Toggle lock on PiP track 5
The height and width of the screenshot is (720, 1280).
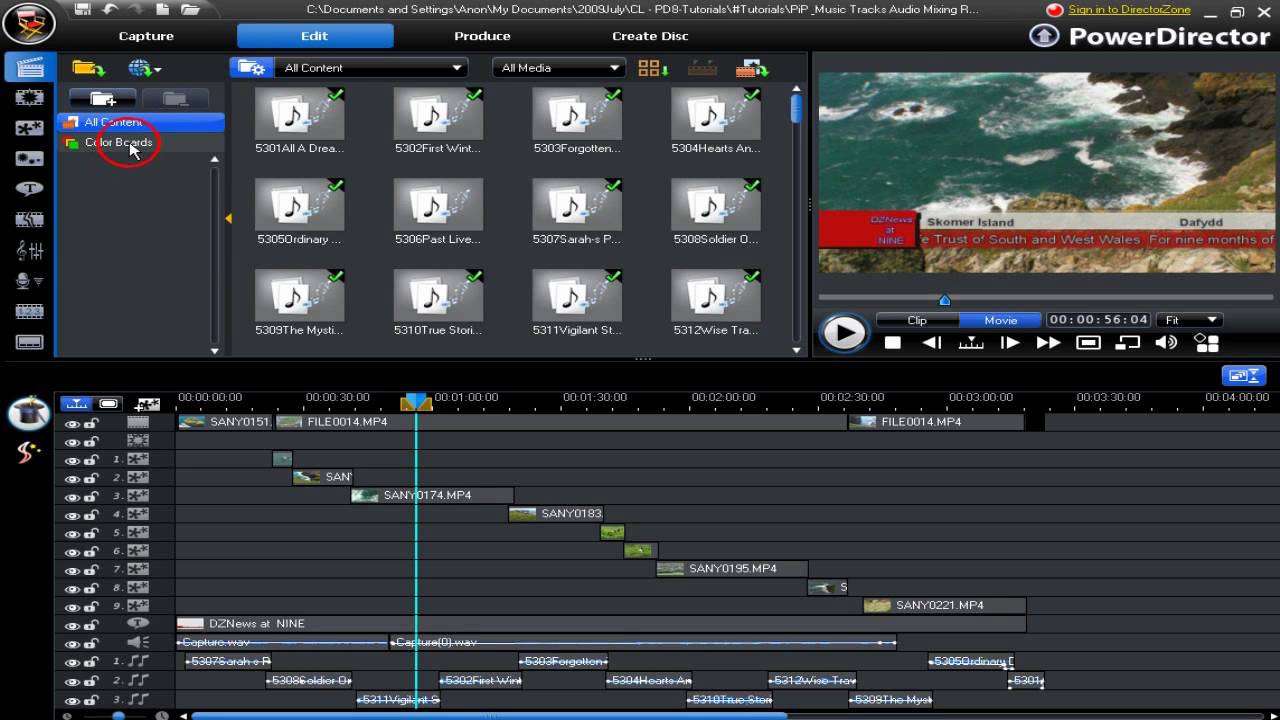(x=91, y=533)
